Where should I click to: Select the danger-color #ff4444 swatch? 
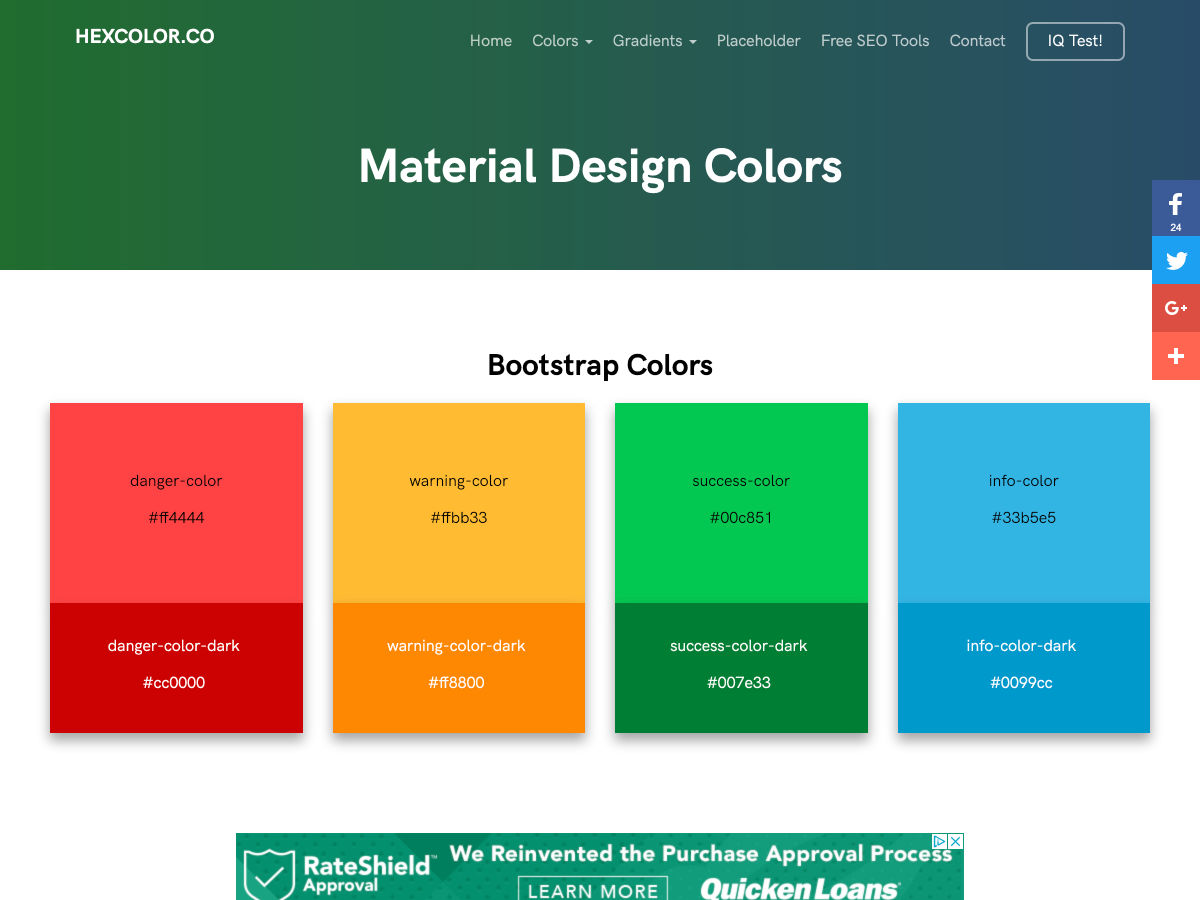(x=176, y=502)
